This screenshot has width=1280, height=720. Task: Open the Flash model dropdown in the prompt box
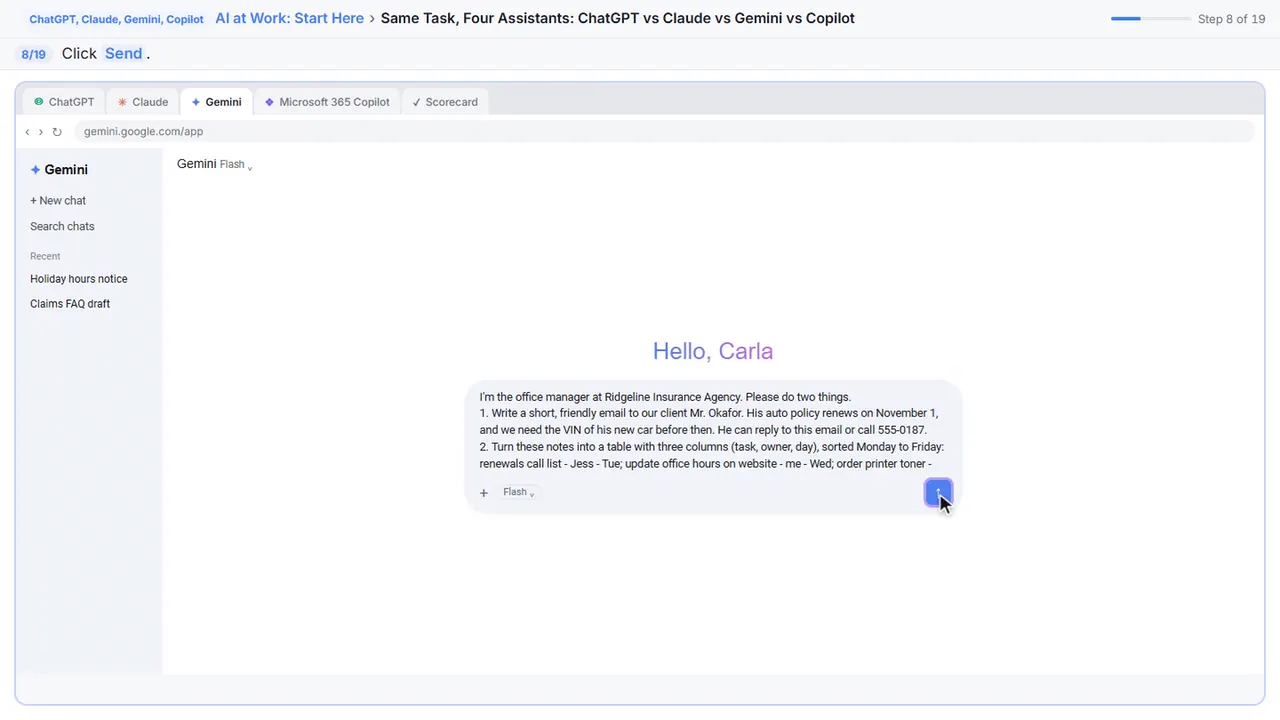click(x=518, y=492)
